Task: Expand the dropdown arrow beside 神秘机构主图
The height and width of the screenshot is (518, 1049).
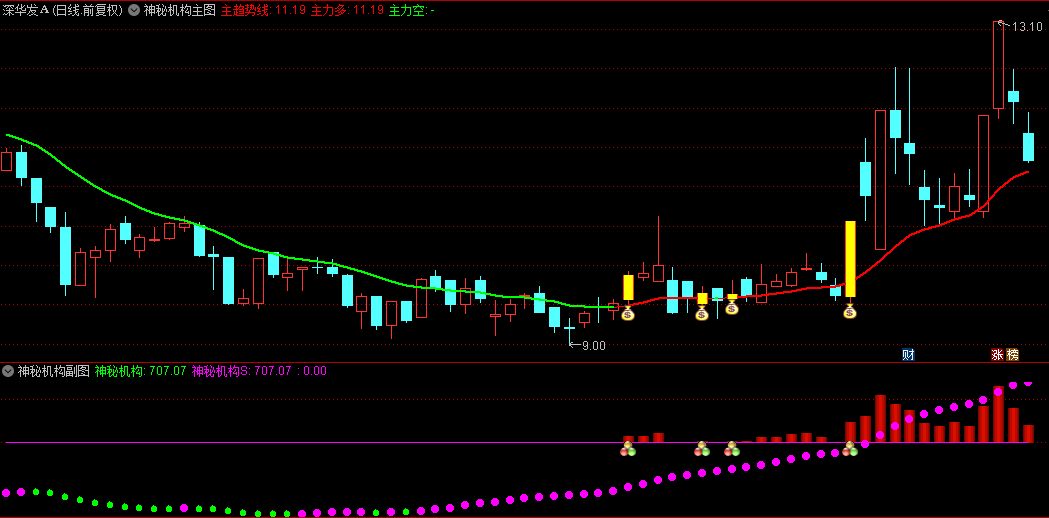Action: point(134,10)
